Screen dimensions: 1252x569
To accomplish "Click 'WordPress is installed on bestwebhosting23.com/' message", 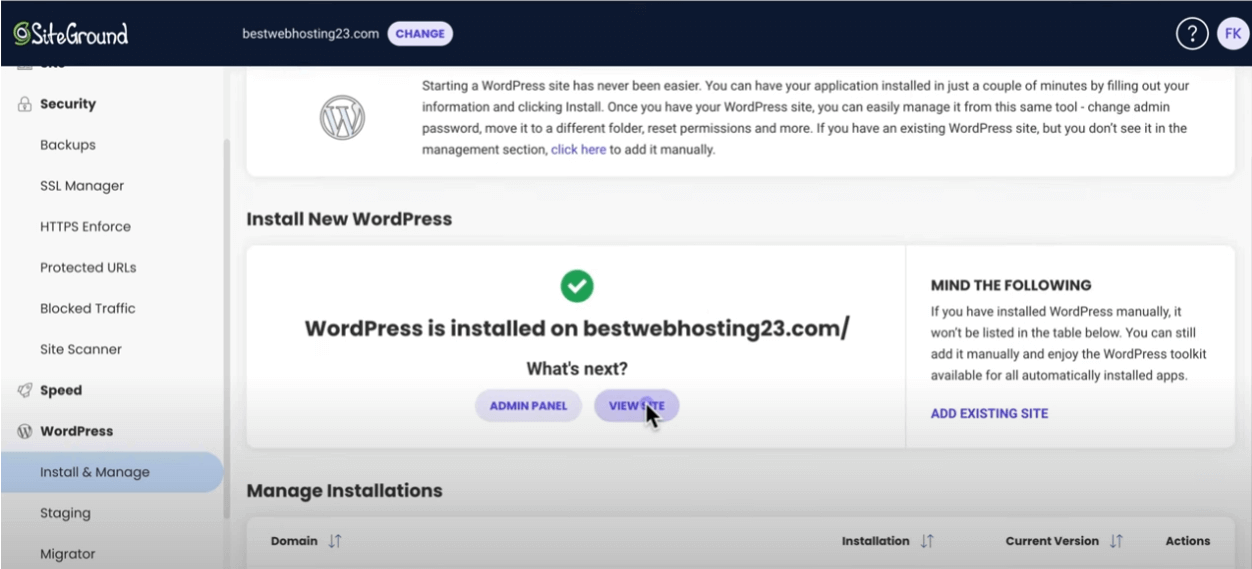I will tap(576, 329).
